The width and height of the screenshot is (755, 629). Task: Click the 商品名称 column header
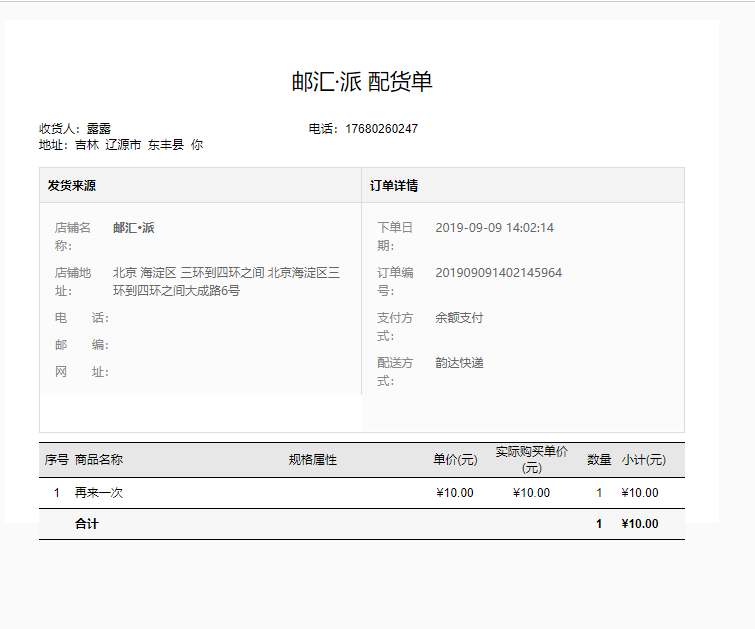point(99,460)
